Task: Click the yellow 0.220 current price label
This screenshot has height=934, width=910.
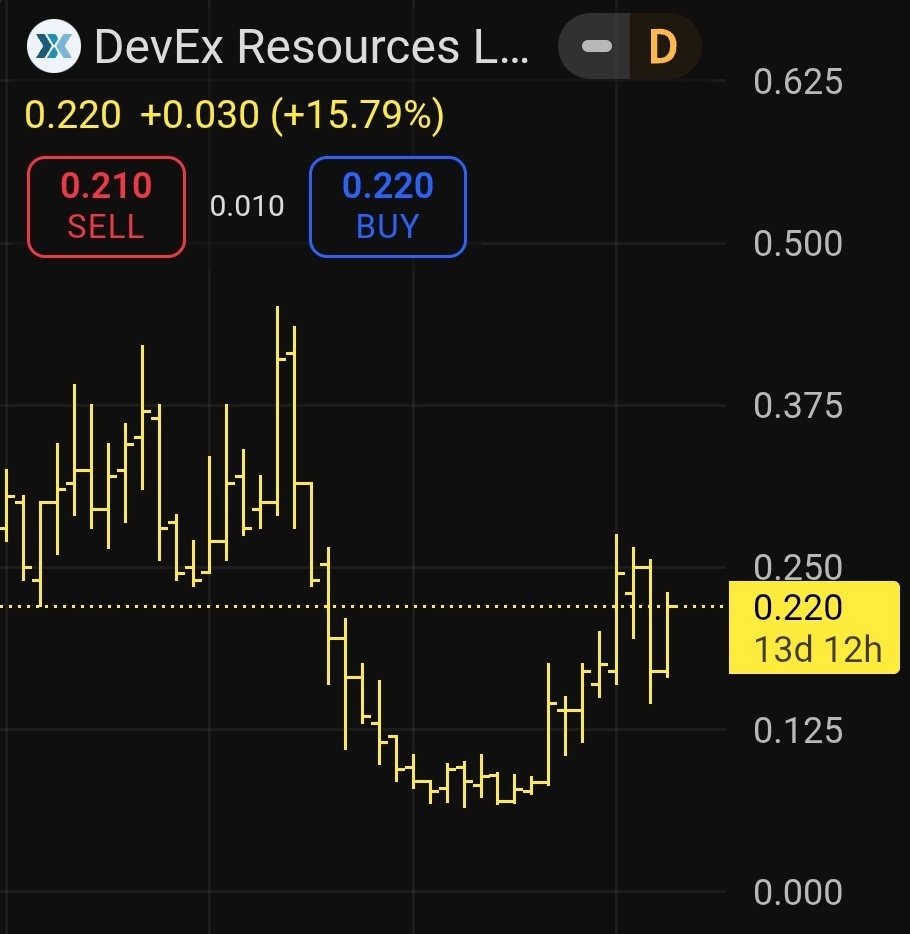Action: 798,608
